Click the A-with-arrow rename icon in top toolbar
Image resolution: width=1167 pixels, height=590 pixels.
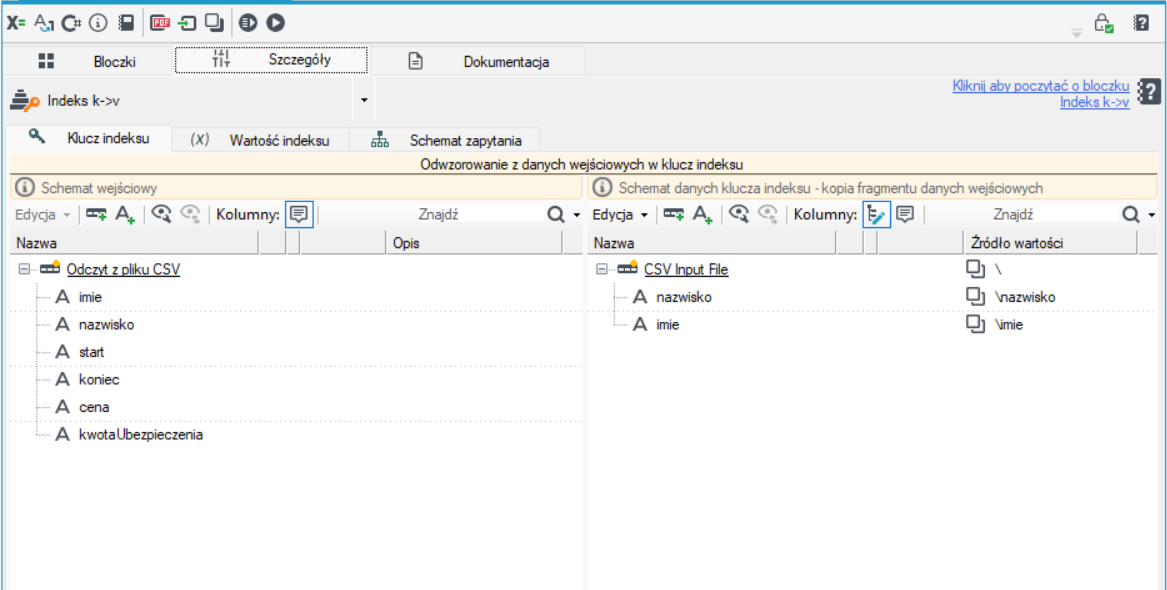coord(45,23)
